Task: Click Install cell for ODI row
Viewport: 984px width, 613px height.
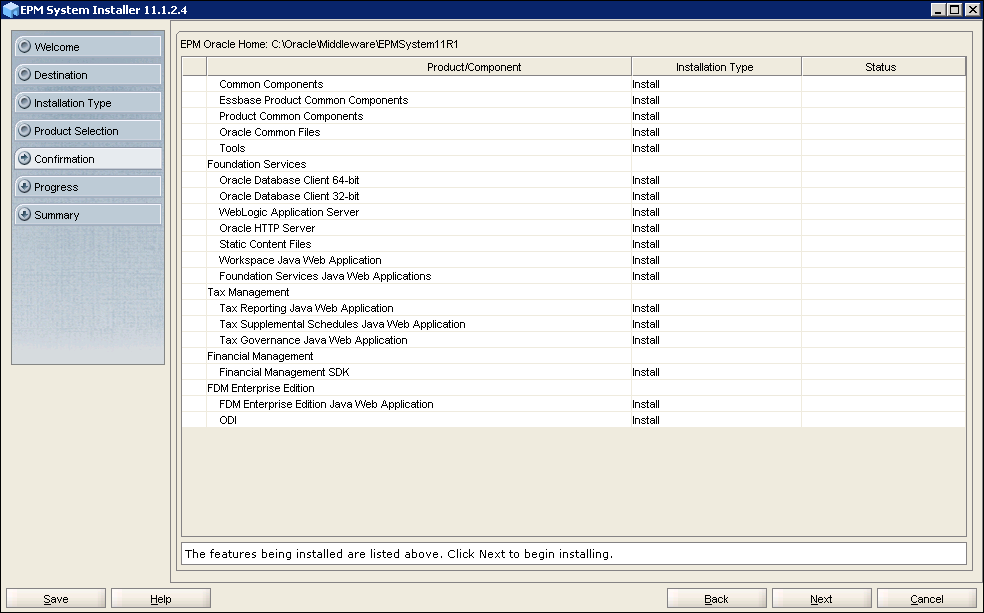Action: pos(716,420)
